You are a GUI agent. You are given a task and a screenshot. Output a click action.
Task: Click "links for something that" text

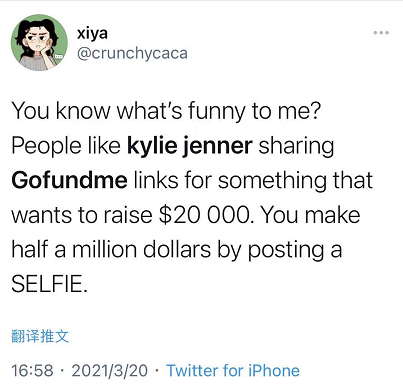[253, 180]
